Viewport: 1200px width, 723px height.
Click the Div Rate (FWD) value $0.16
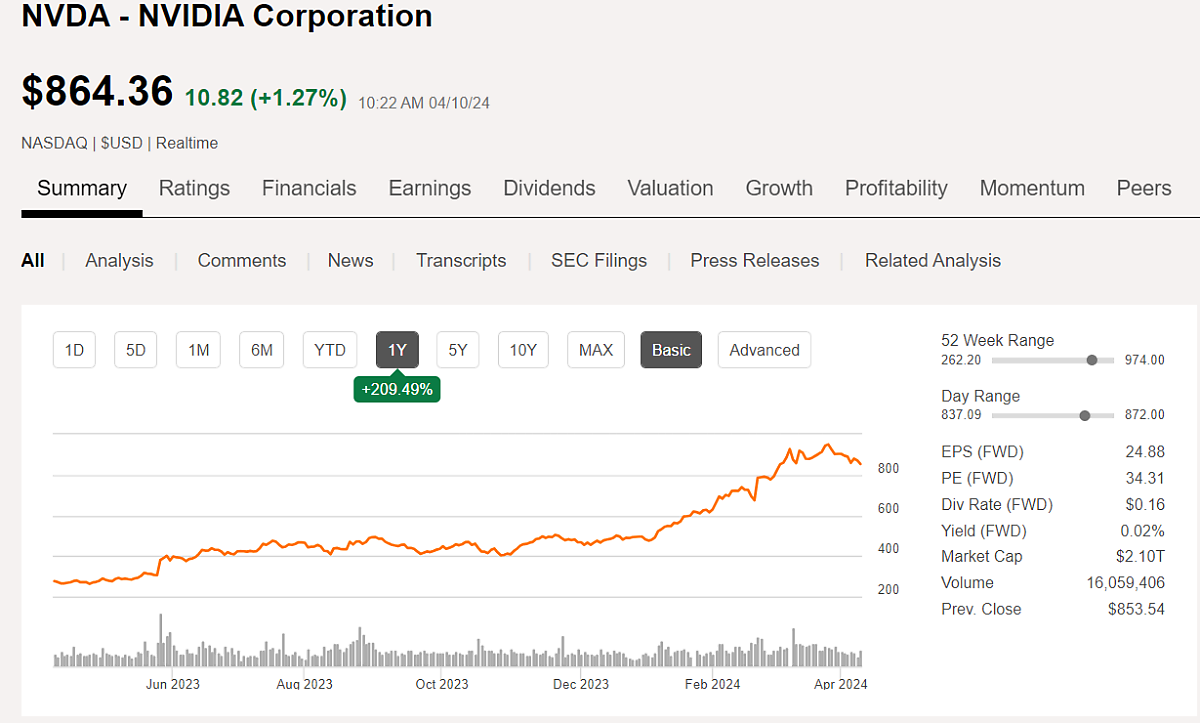tap(1145, 504)
